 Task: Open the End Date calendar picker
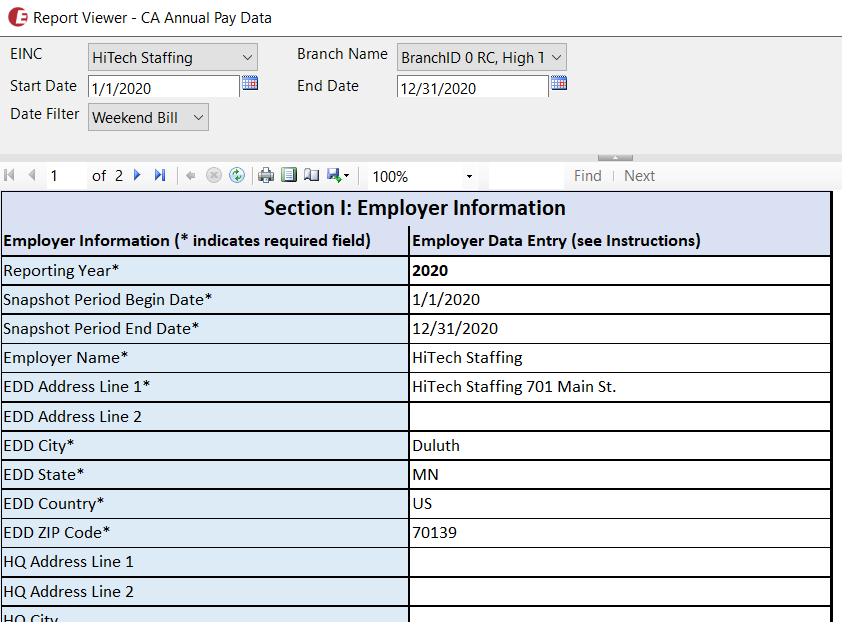(x=559, y=84)
